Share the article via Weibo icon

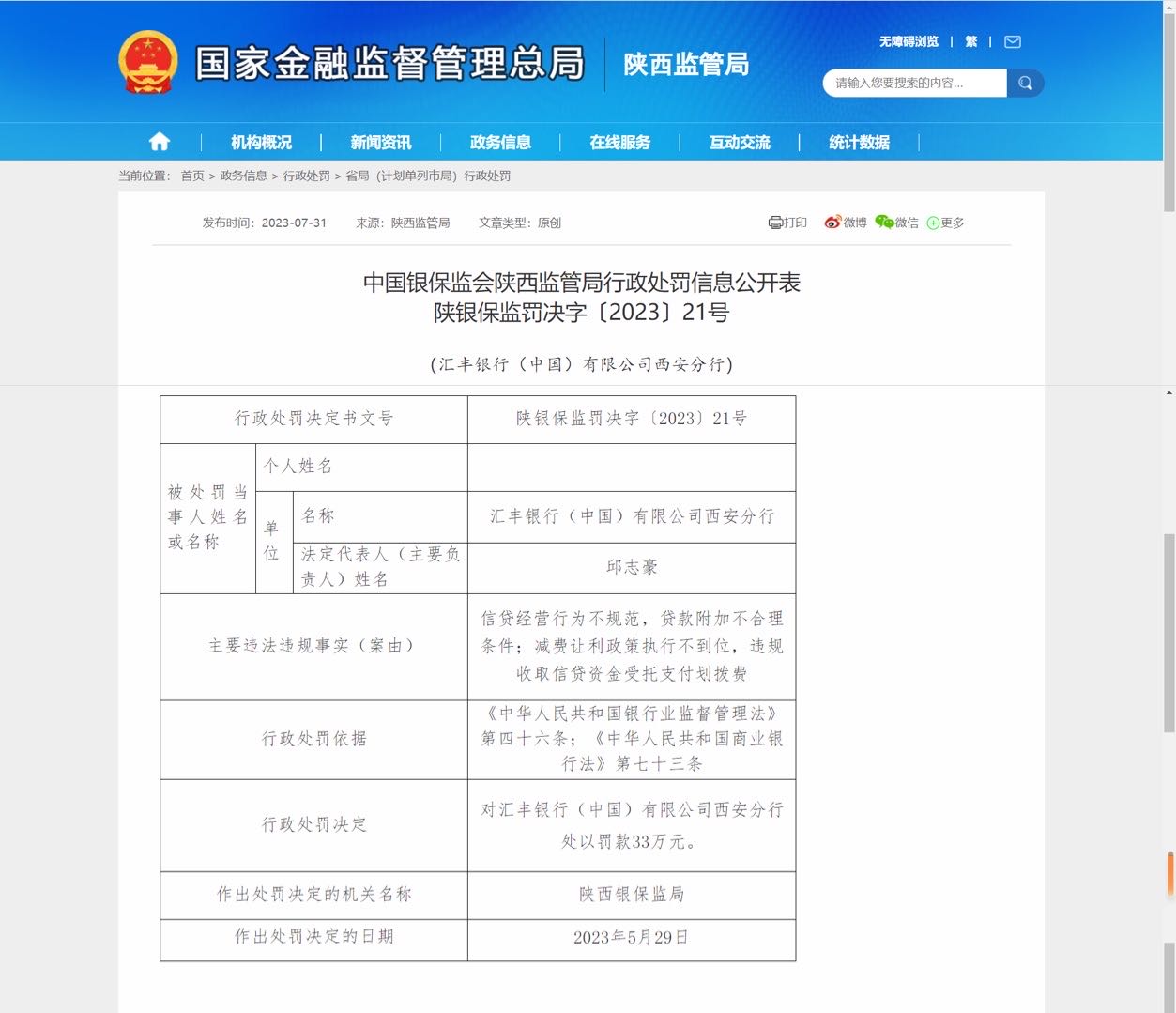click(x=832, y=223)
